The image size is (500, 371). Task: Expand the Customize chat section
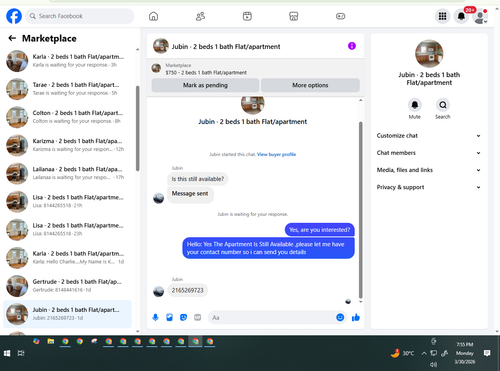click(x=429, y=136)
